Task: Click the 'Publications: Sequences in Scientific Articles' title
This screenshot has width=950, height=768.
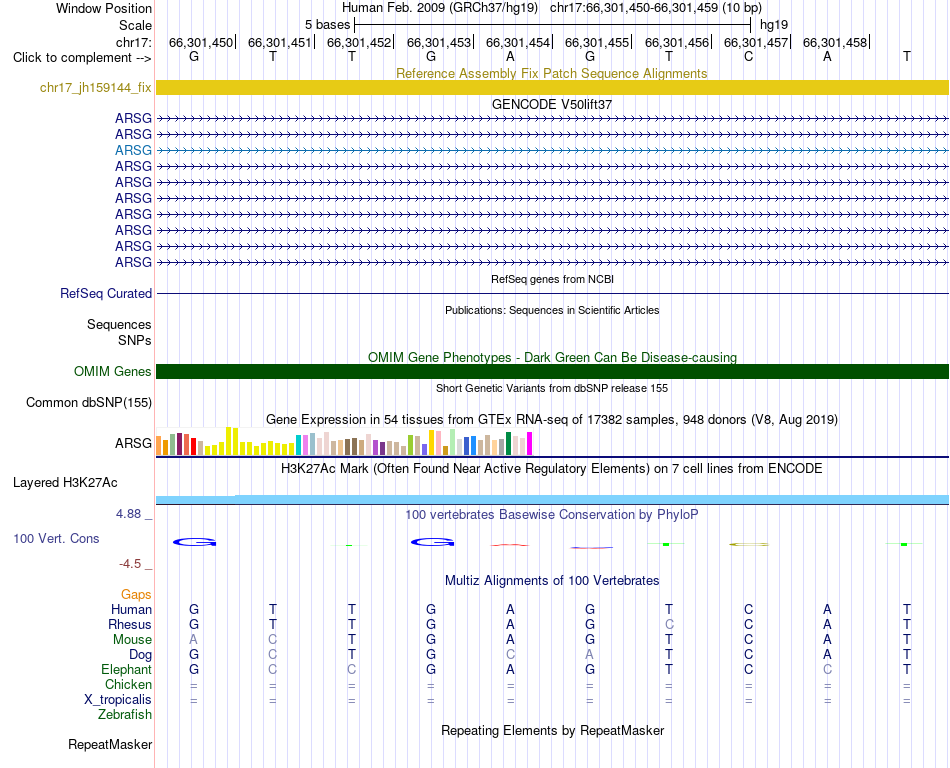Action: [x=552, y=310]
